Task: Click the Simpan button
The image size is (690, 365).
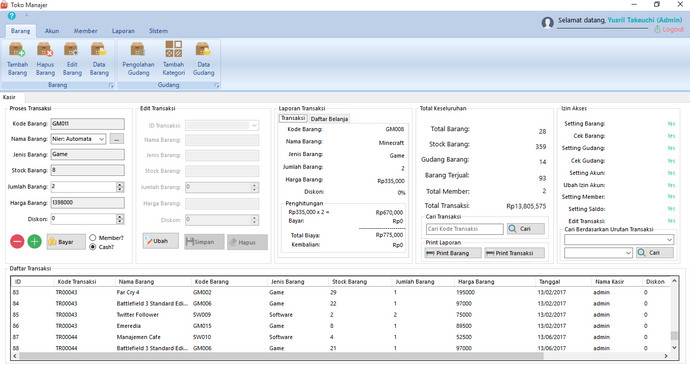Action: [x=204, y=242]
